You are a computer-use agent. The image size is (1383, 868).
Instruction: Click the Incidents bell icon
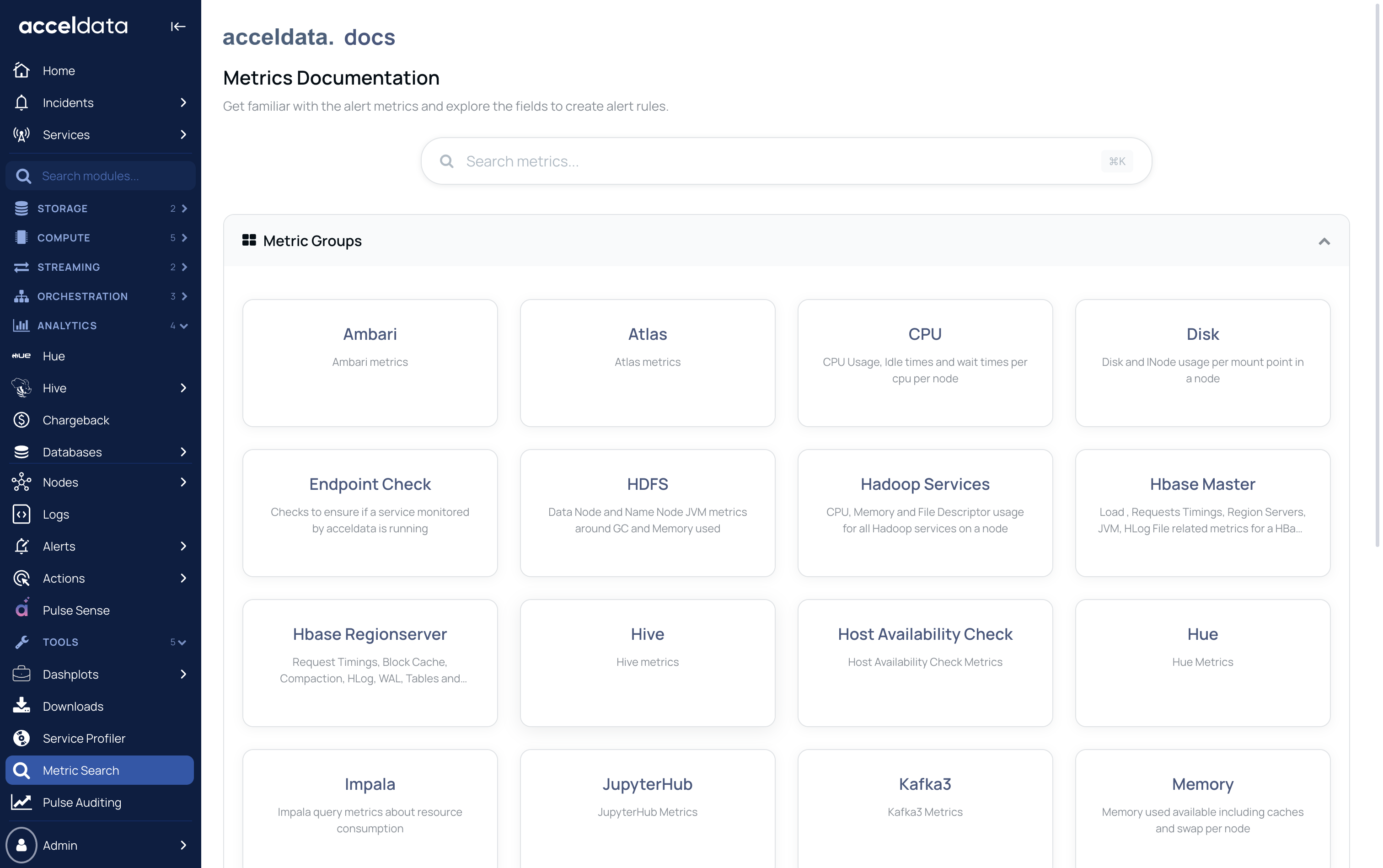(22, 102)
